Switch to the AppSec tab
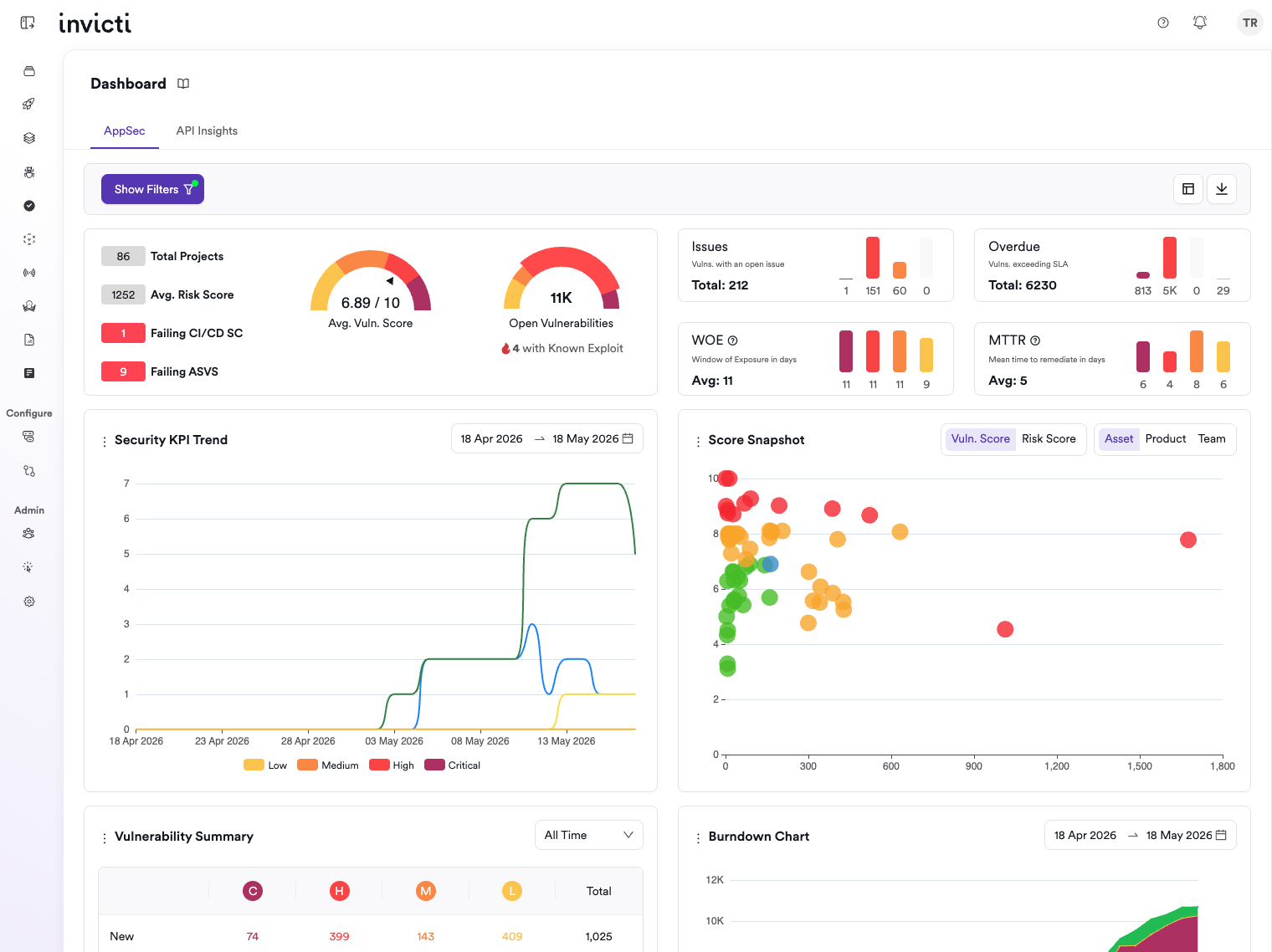1272x952 pixels. (125, 131)
